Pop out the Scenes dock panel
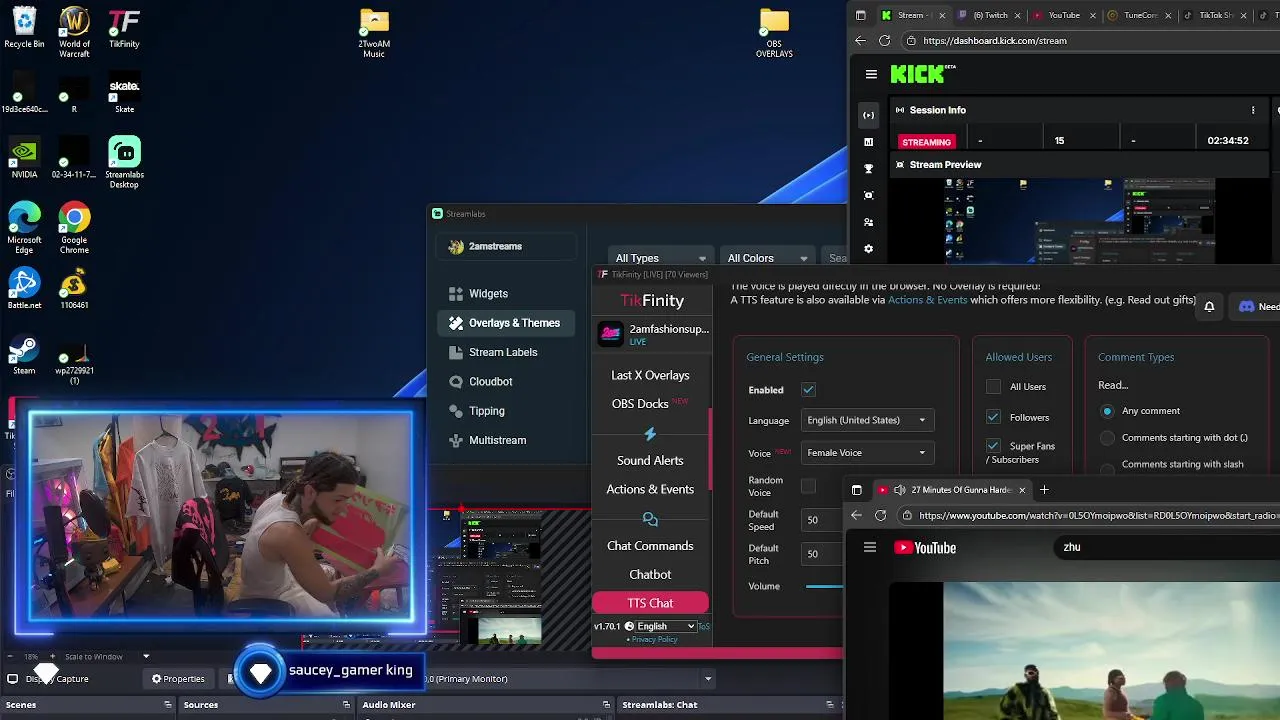The height and width of the screenshot is (720, 1280). 168,705
